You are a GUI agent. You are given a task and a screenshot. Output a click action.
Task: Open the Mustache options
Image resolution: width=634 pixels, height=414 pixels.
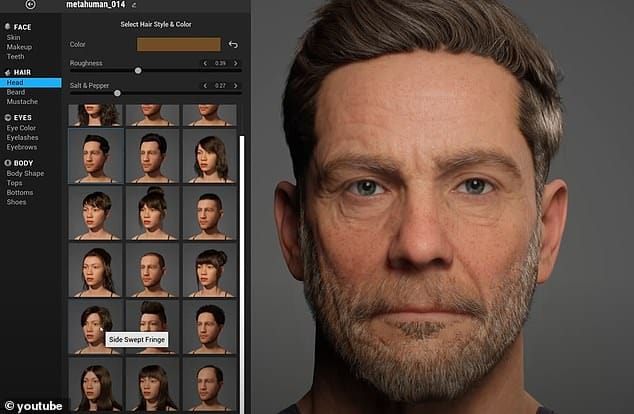coord(23,101)
